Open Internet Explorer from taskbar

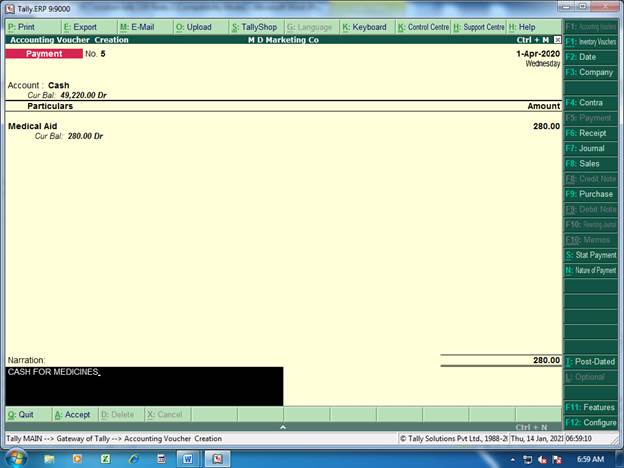click(x=134, y=459)
